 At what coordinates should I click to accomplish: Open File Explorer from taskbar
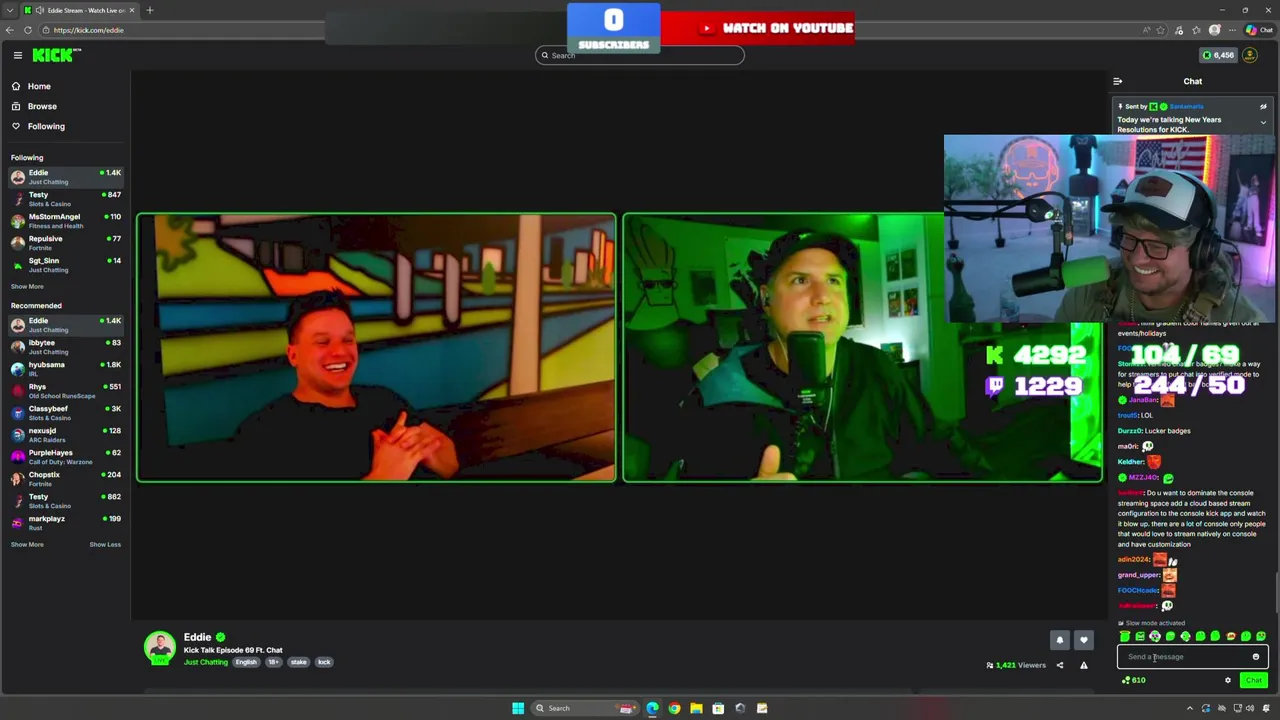click(696, 708)
